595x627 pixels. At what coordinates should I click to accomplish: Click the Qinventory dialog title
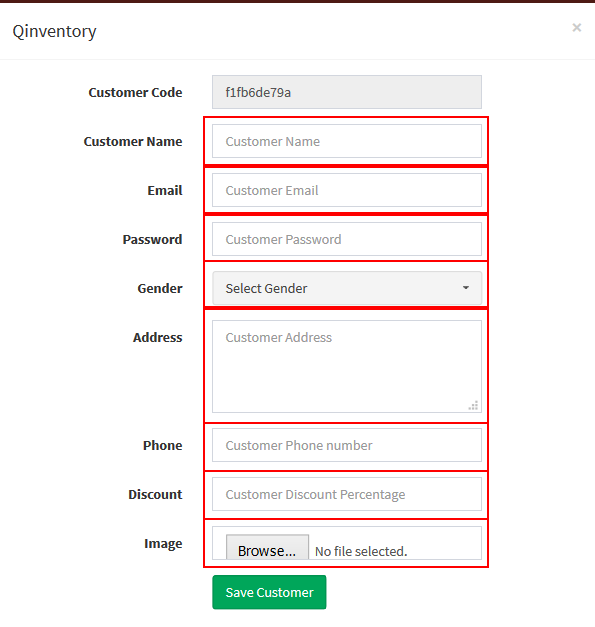pyautogui.click(x=54, y=31)
